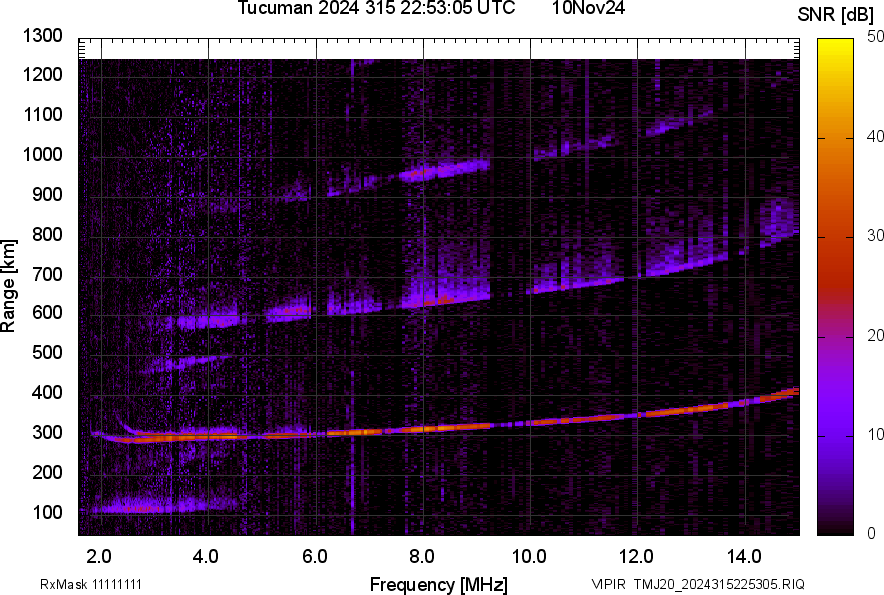Click the 'Range [km]' axis label
884x595 pixels.
(8, 286)
